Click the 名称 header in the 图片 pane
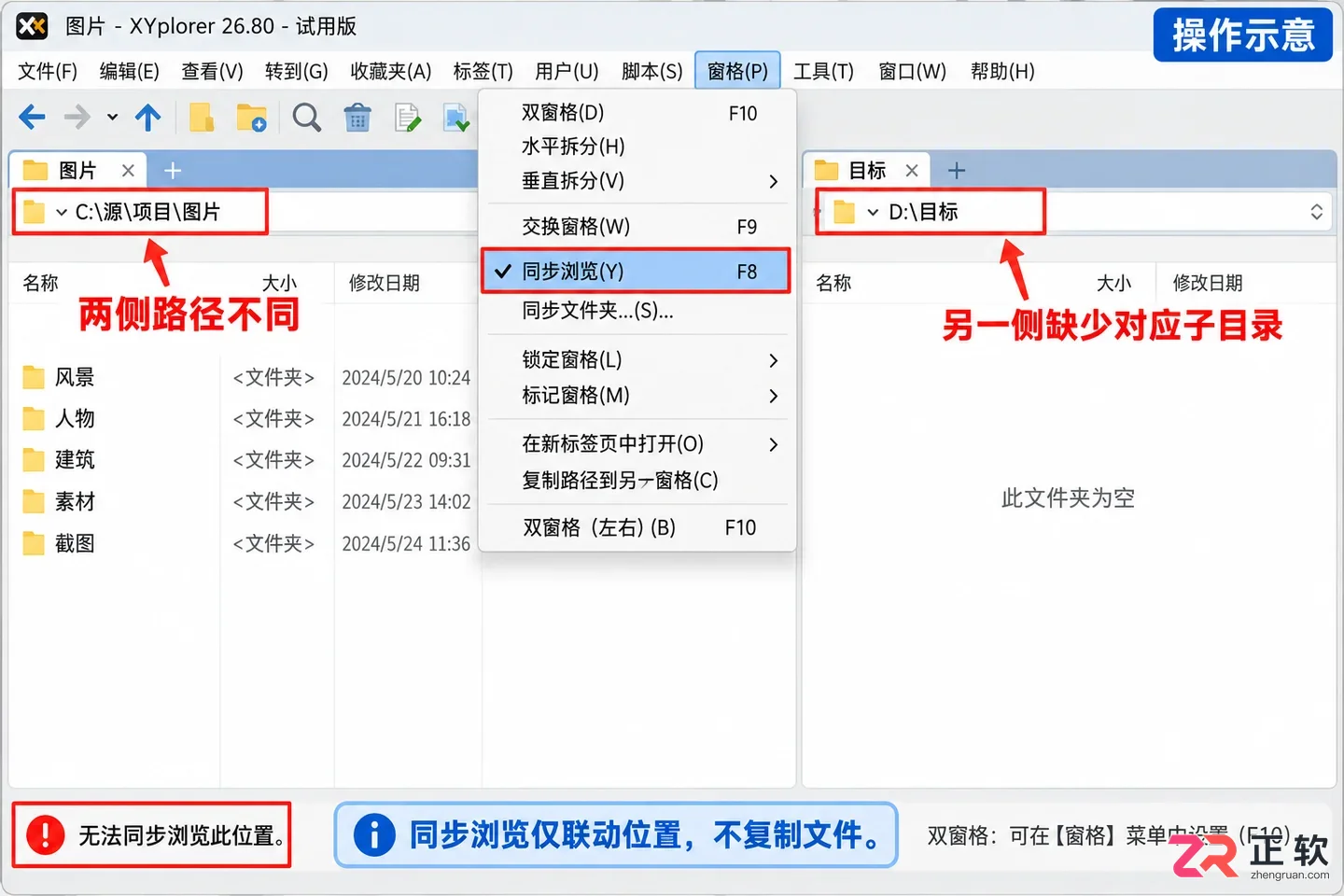Image resolution: width=1344 pixels, height=896 pixels. [x=41, y=283]
